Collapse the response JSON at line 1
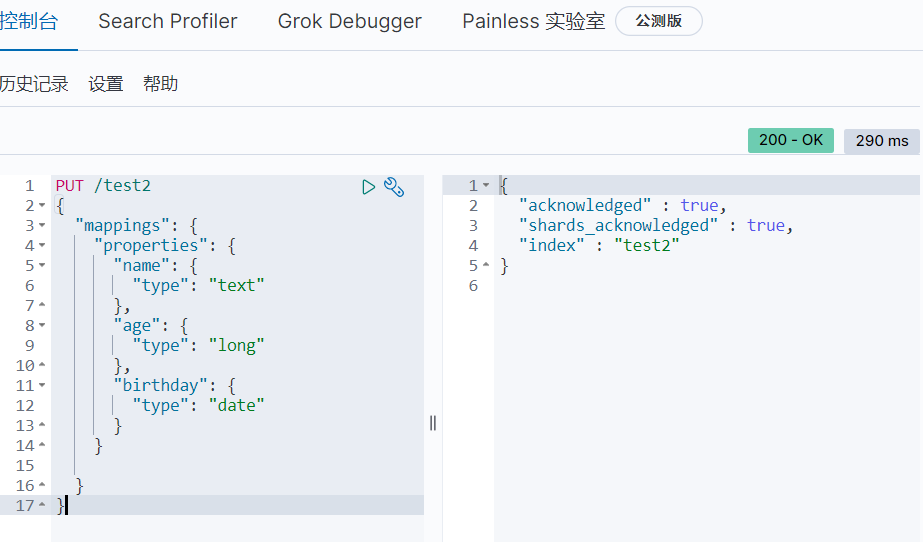923x542 pixels. coord(486,186)
